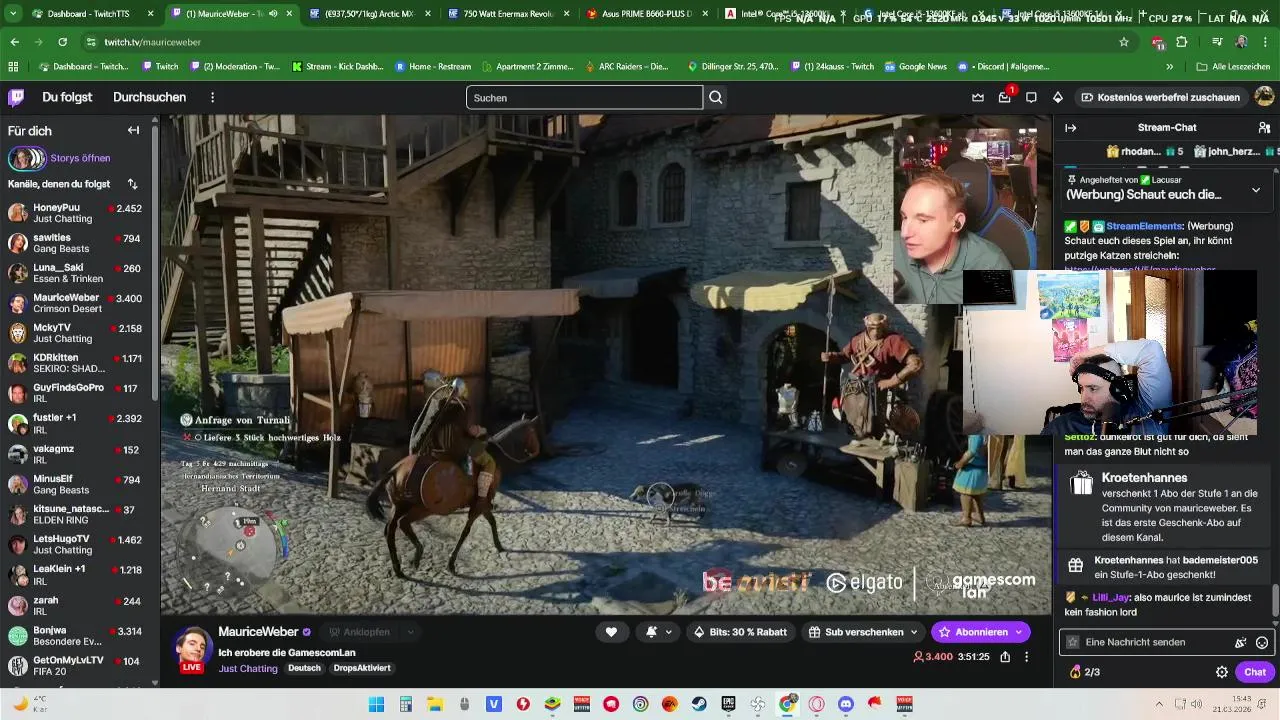Click Kostenlos werbefrei zuschauen button
This screenshot has height=720, width=1280.
pos(1160,97)
